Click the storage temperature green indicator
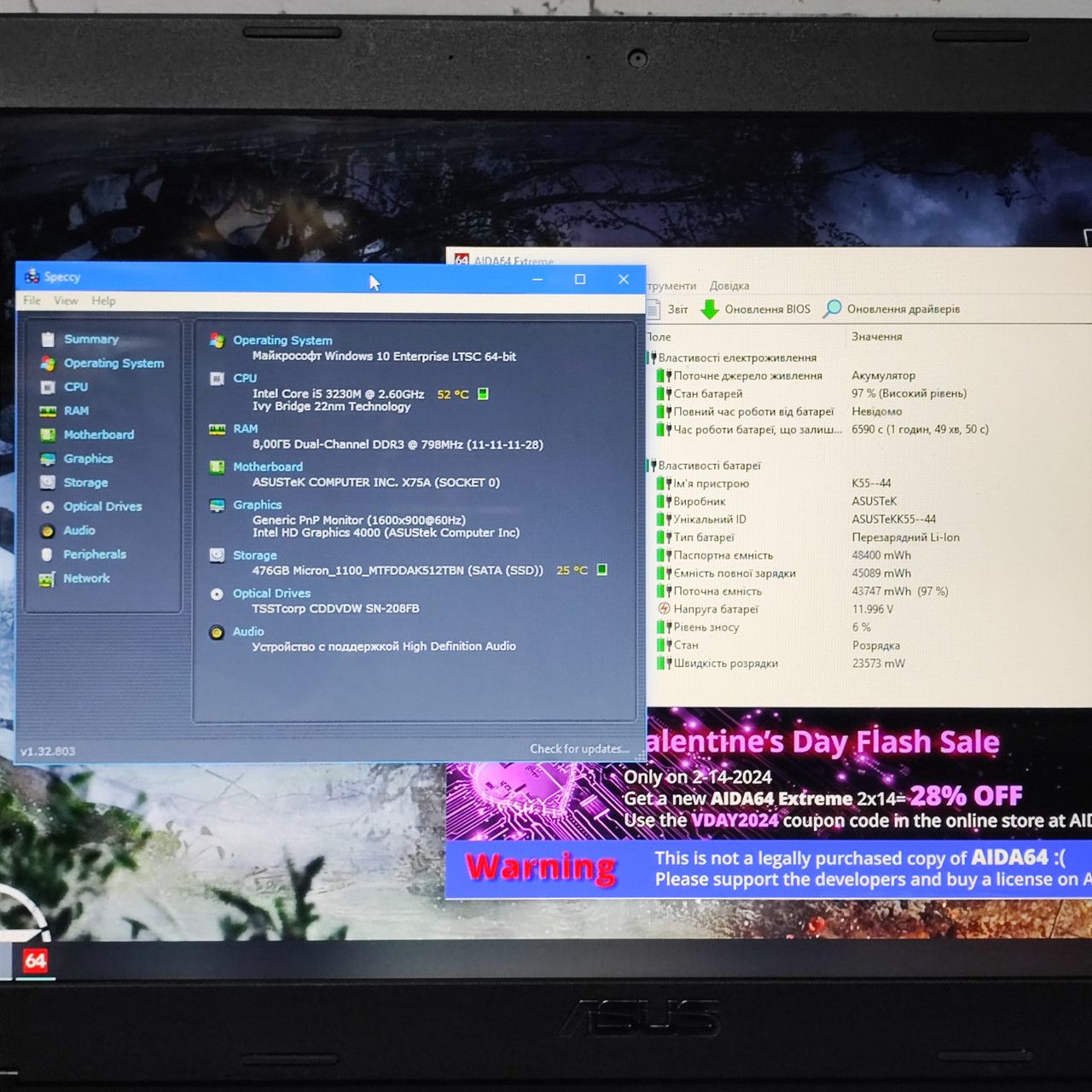 click(602, 570)
